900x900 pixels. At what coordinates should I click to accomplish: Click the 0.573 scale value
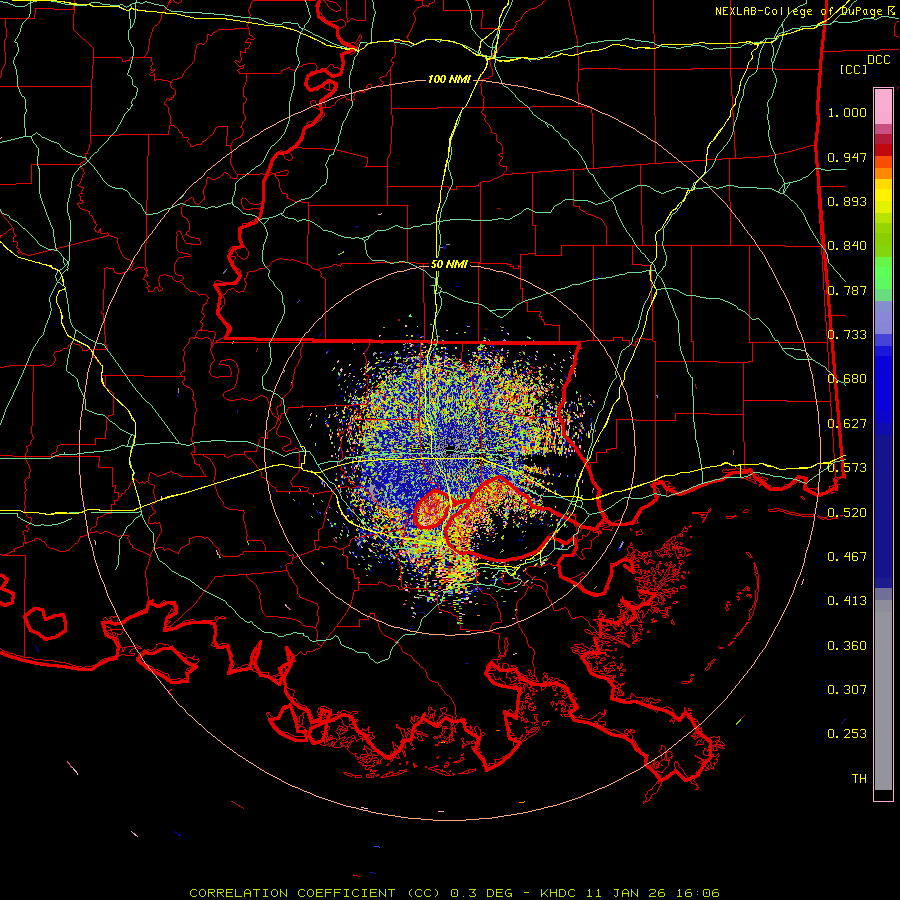(x=847, y=468)
